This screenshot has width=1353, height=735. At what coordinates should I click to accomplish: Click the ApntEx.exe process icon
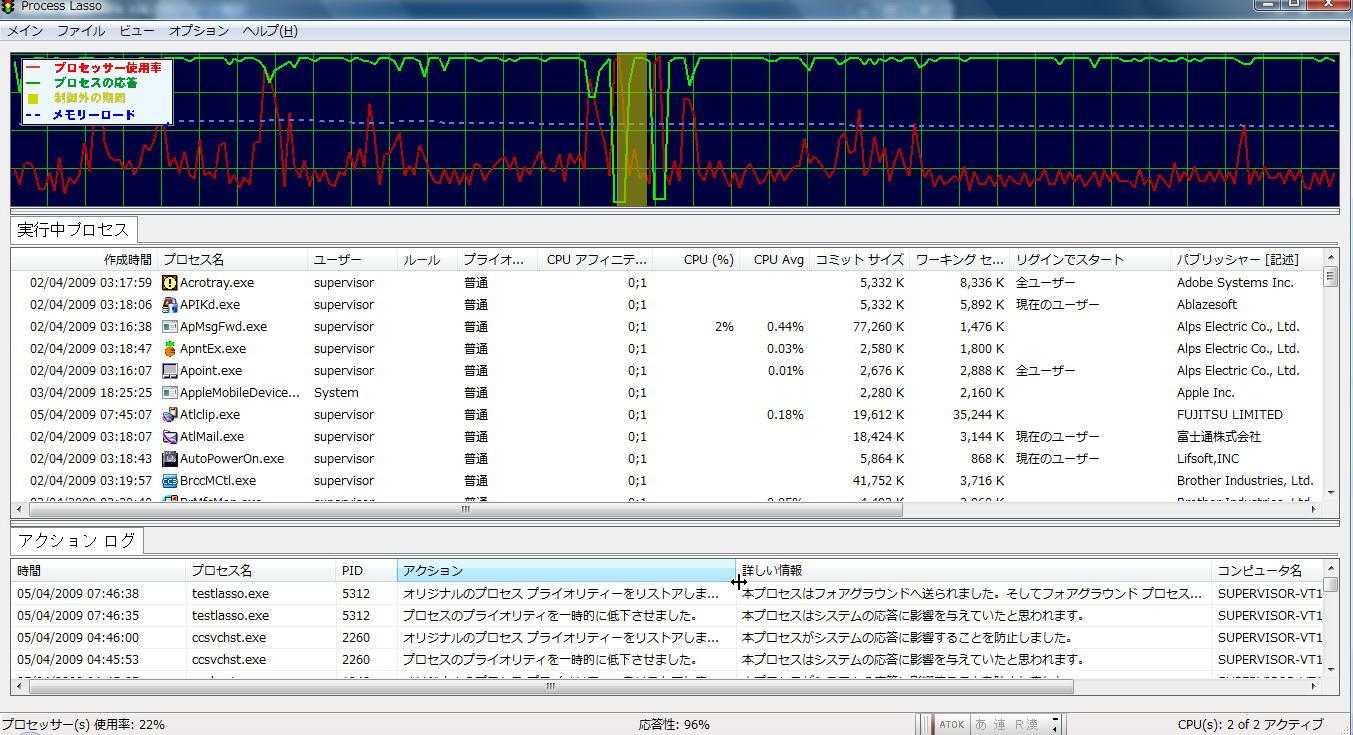(x=169, y=349)
